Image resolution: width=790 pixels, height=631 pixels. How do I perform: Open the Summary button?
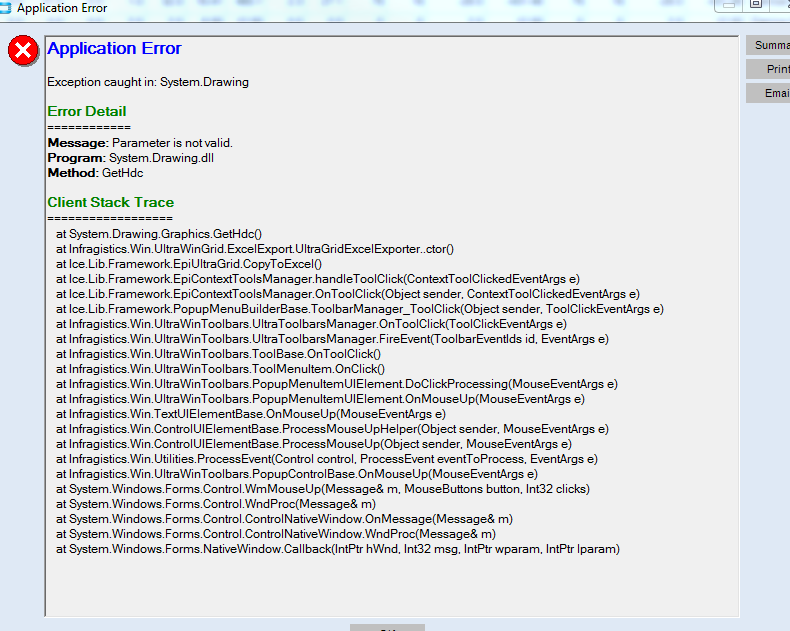coord(768,45)
